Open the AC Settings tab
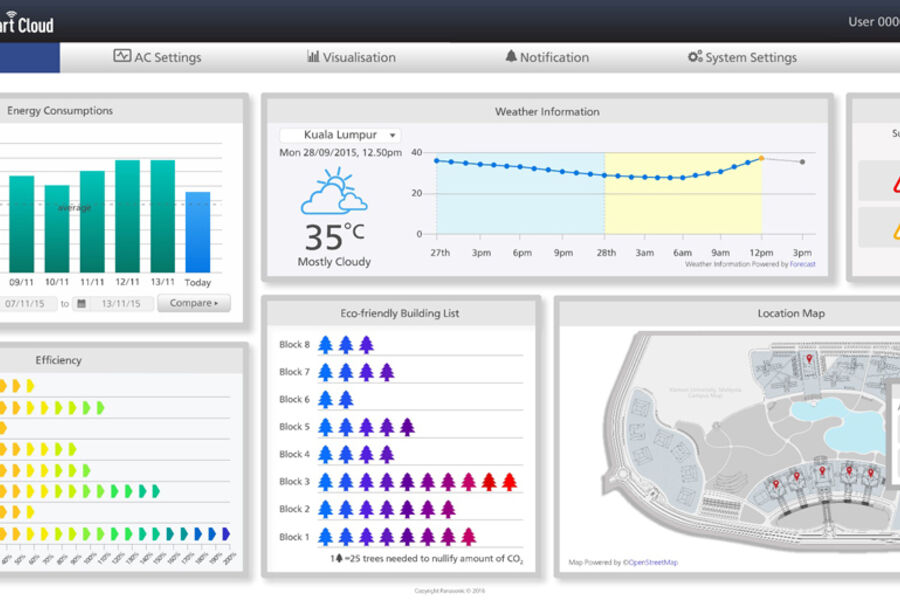 tap(157, 57)
